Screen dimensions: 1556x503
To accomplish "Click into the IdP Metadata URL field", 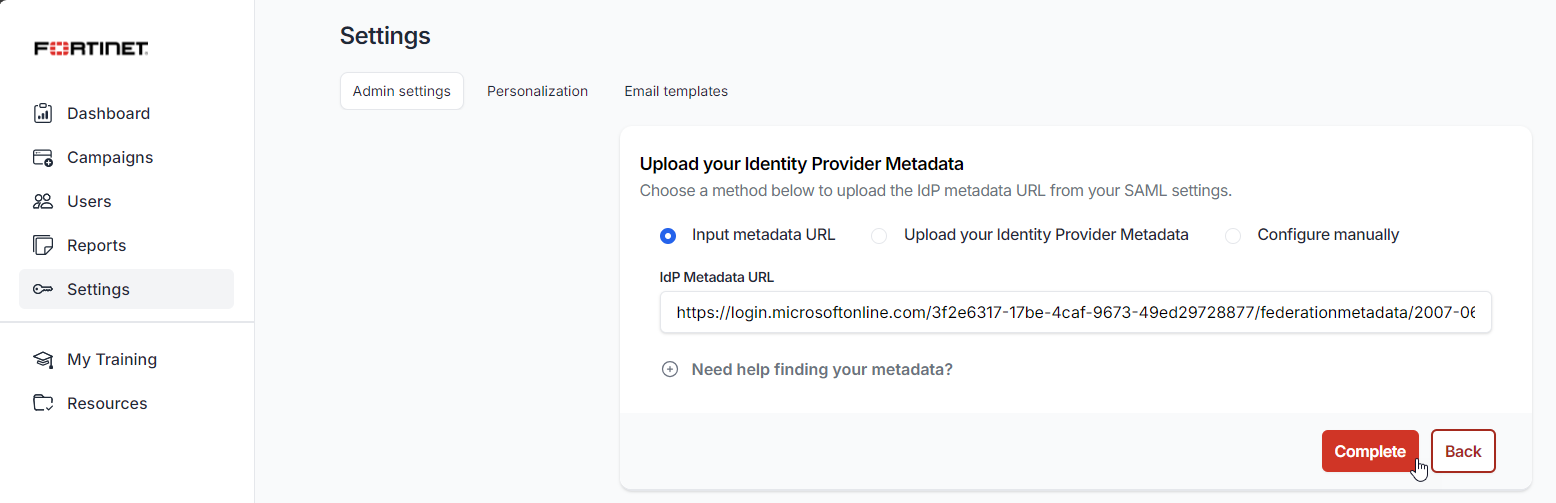I will (x=1075, y=312).
